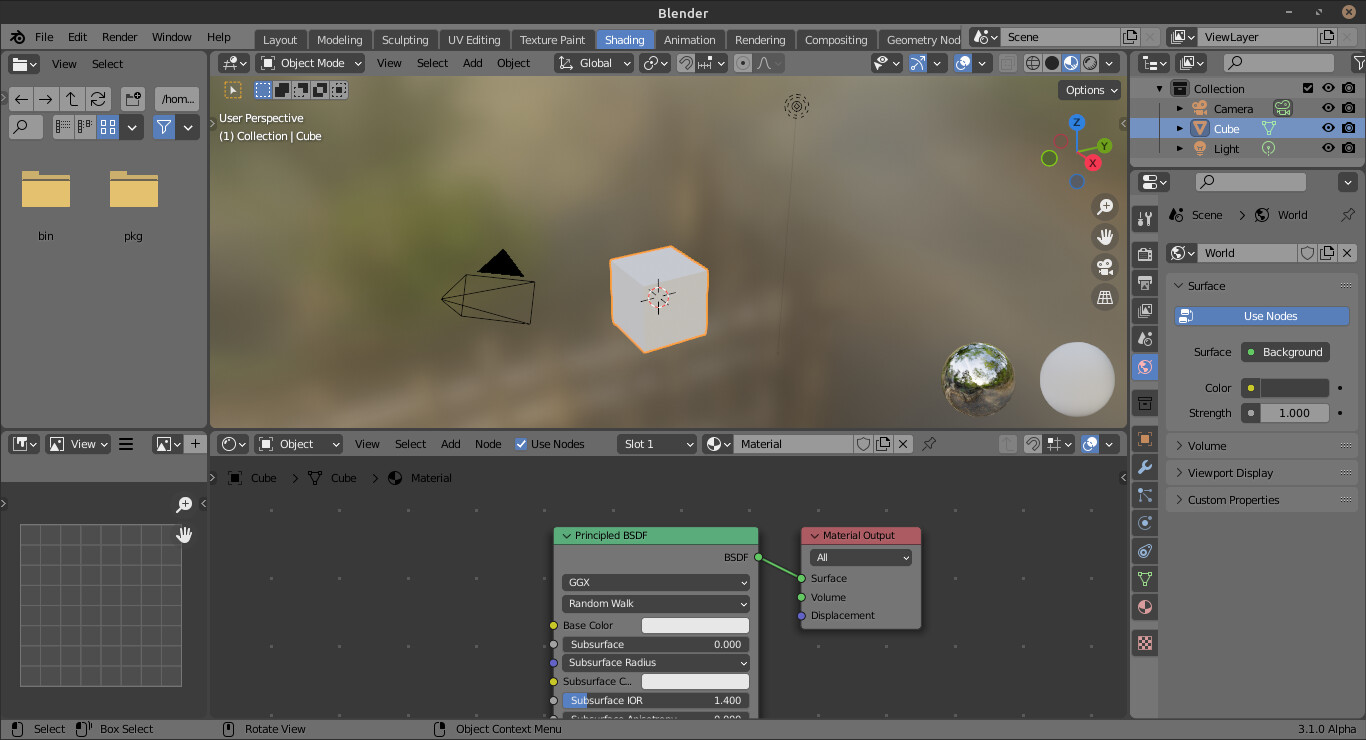Select solid viewport shading
Image resolution: width=1366 pixels, height=740 pixels.
pyautogui.click(x=1052, y=63)
